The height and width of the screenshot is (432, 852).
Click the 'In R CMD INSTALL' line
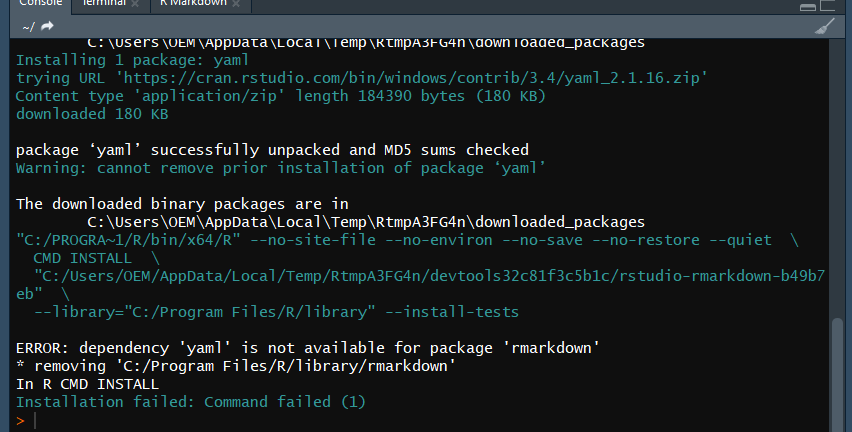point(87,384)
